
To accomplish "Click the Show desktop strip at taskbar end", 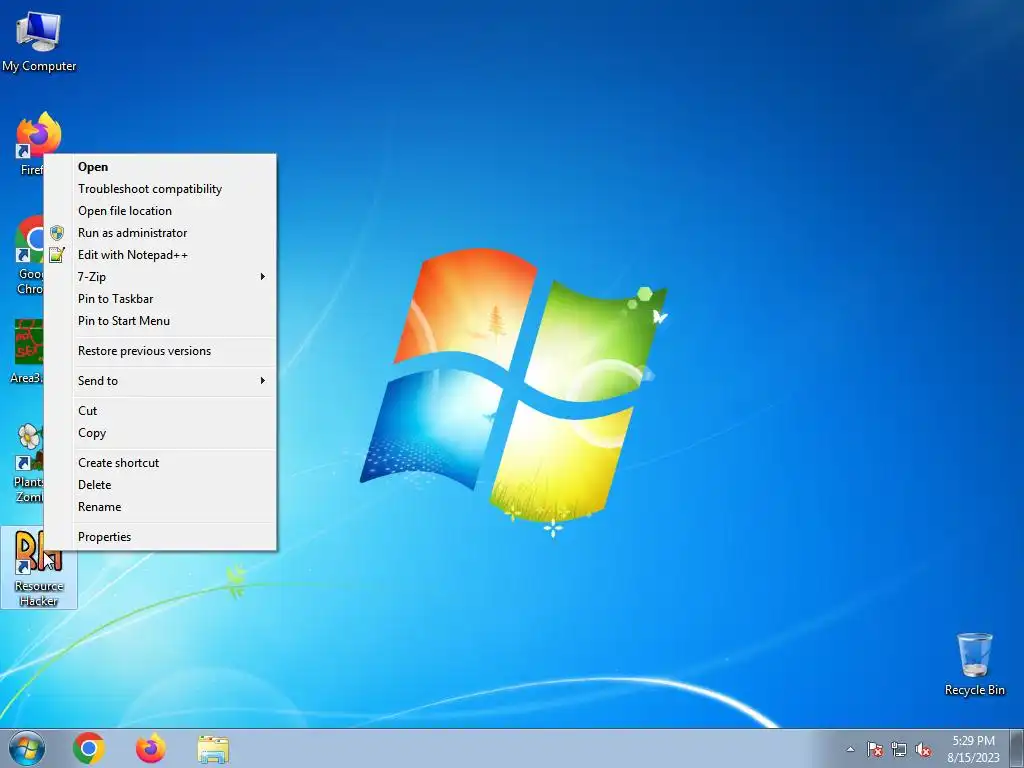I will pos(1017,748).
